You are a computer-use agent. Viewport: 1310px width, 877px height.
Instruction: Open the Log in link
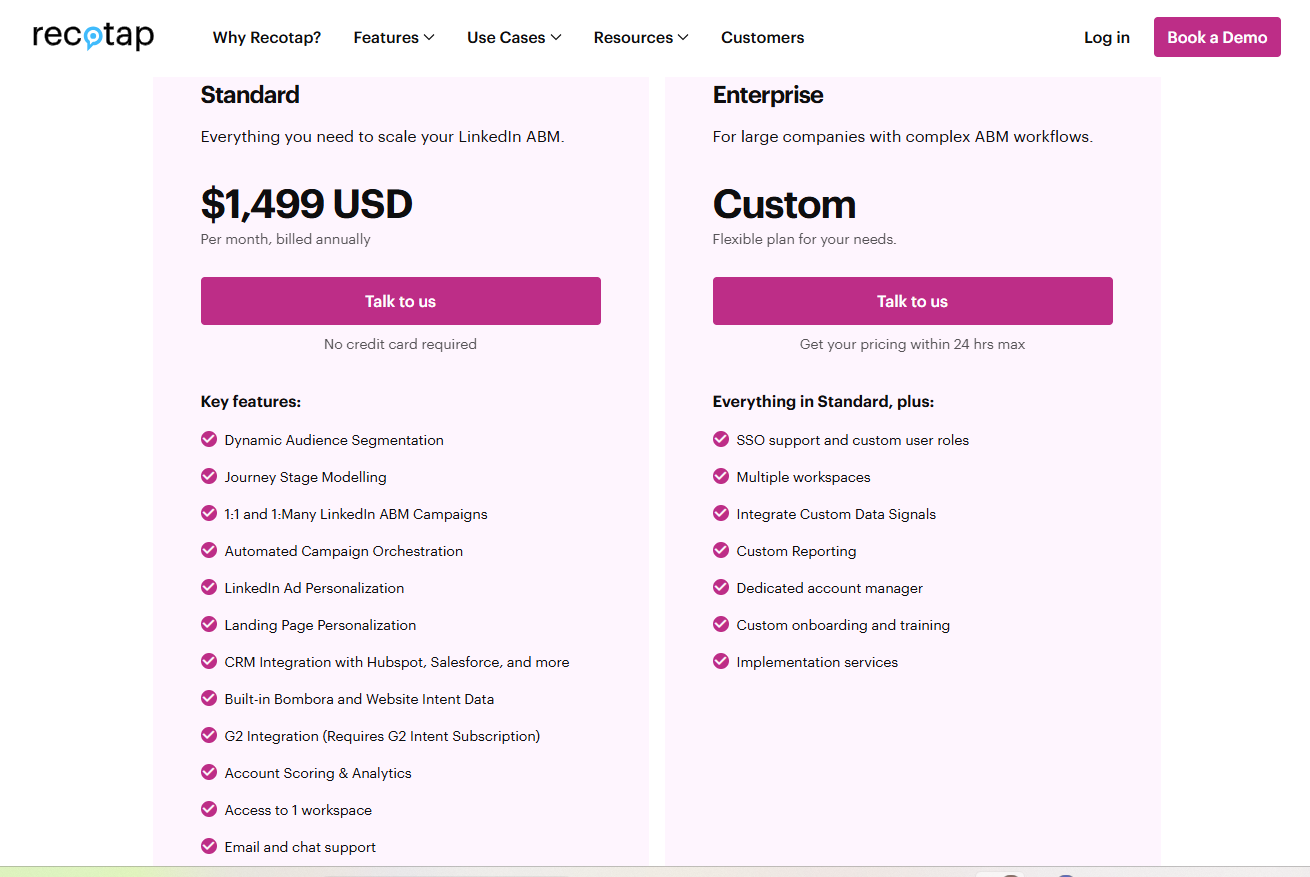(1106, 37)
